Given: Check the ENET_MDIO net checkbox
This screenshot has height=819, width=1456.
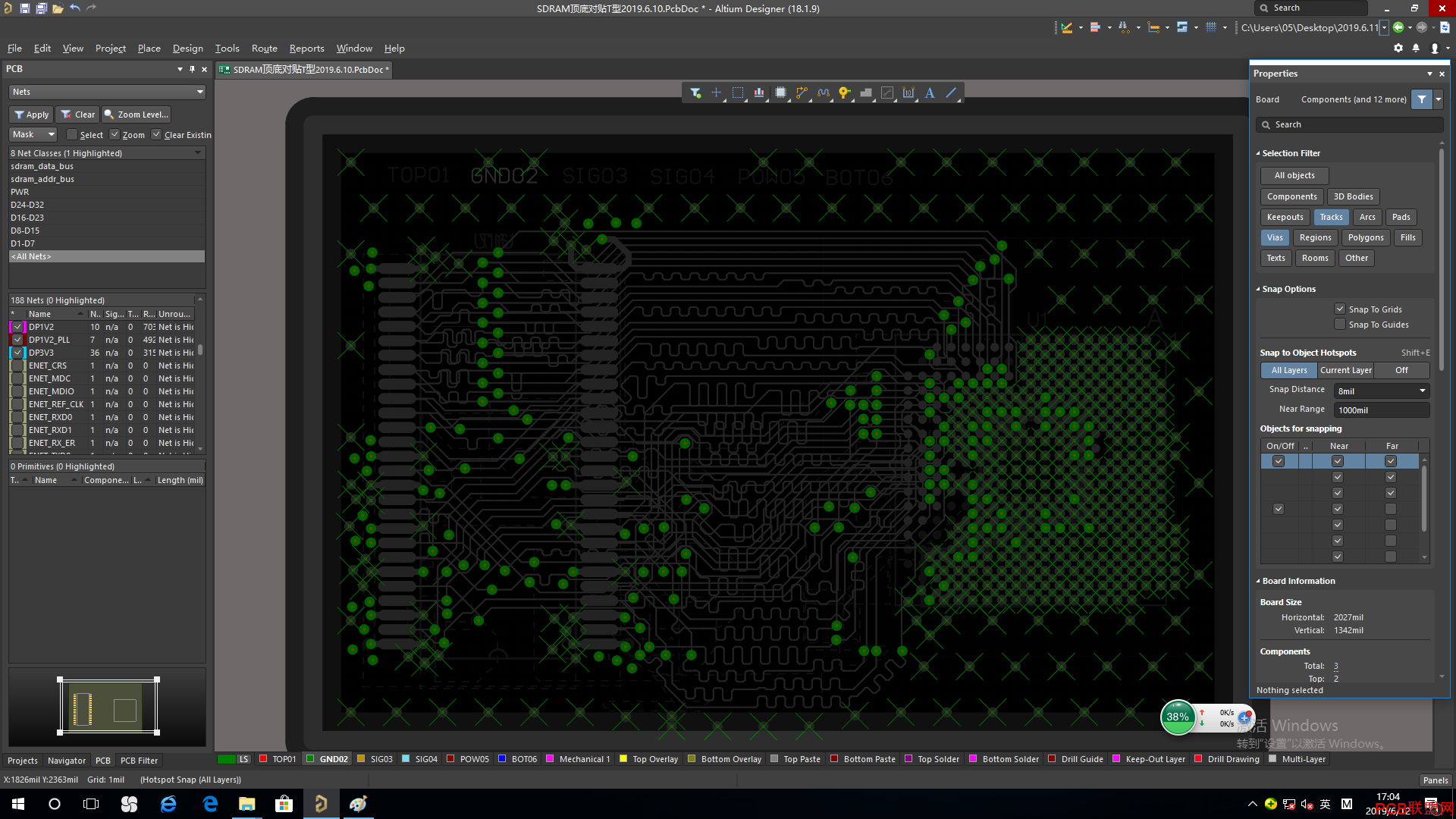Looking at the screenshot, I should [x=17, y=391].
